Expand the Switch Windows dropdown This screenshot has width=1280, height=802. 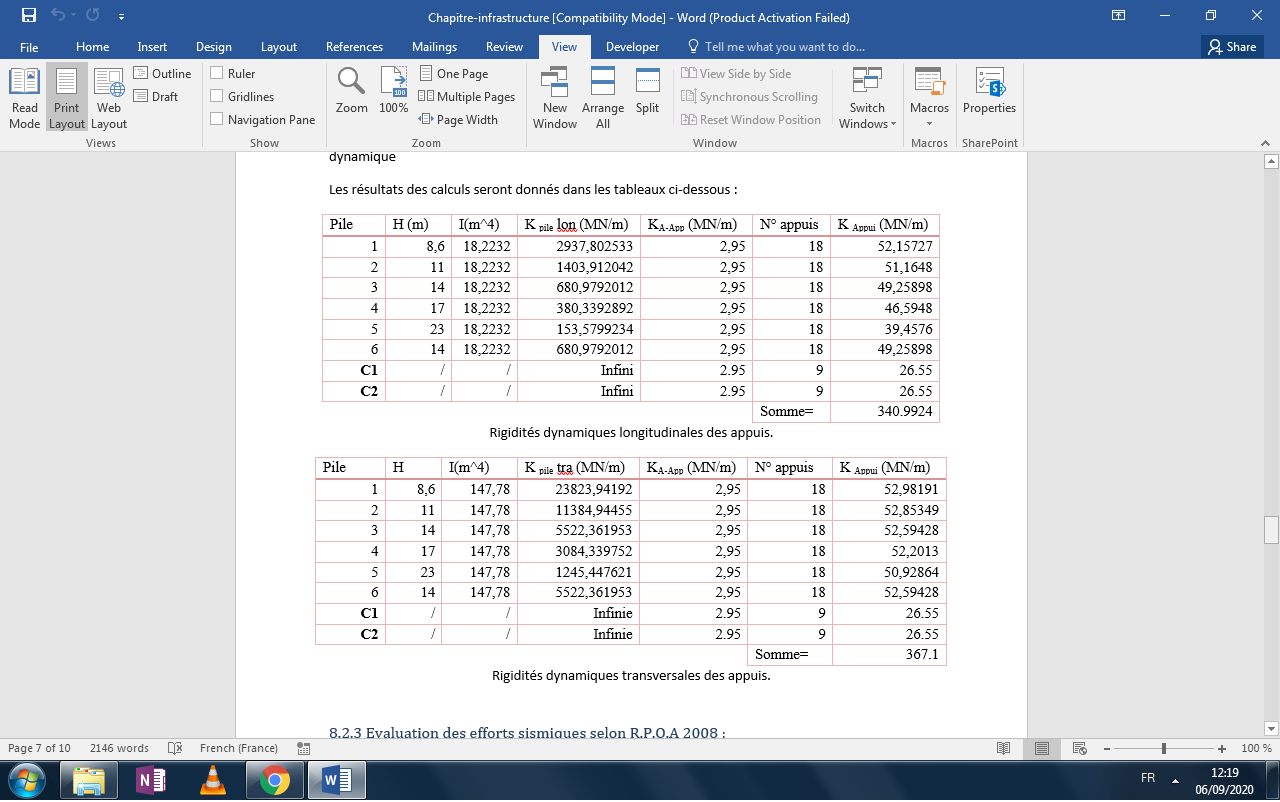(867, 99)
